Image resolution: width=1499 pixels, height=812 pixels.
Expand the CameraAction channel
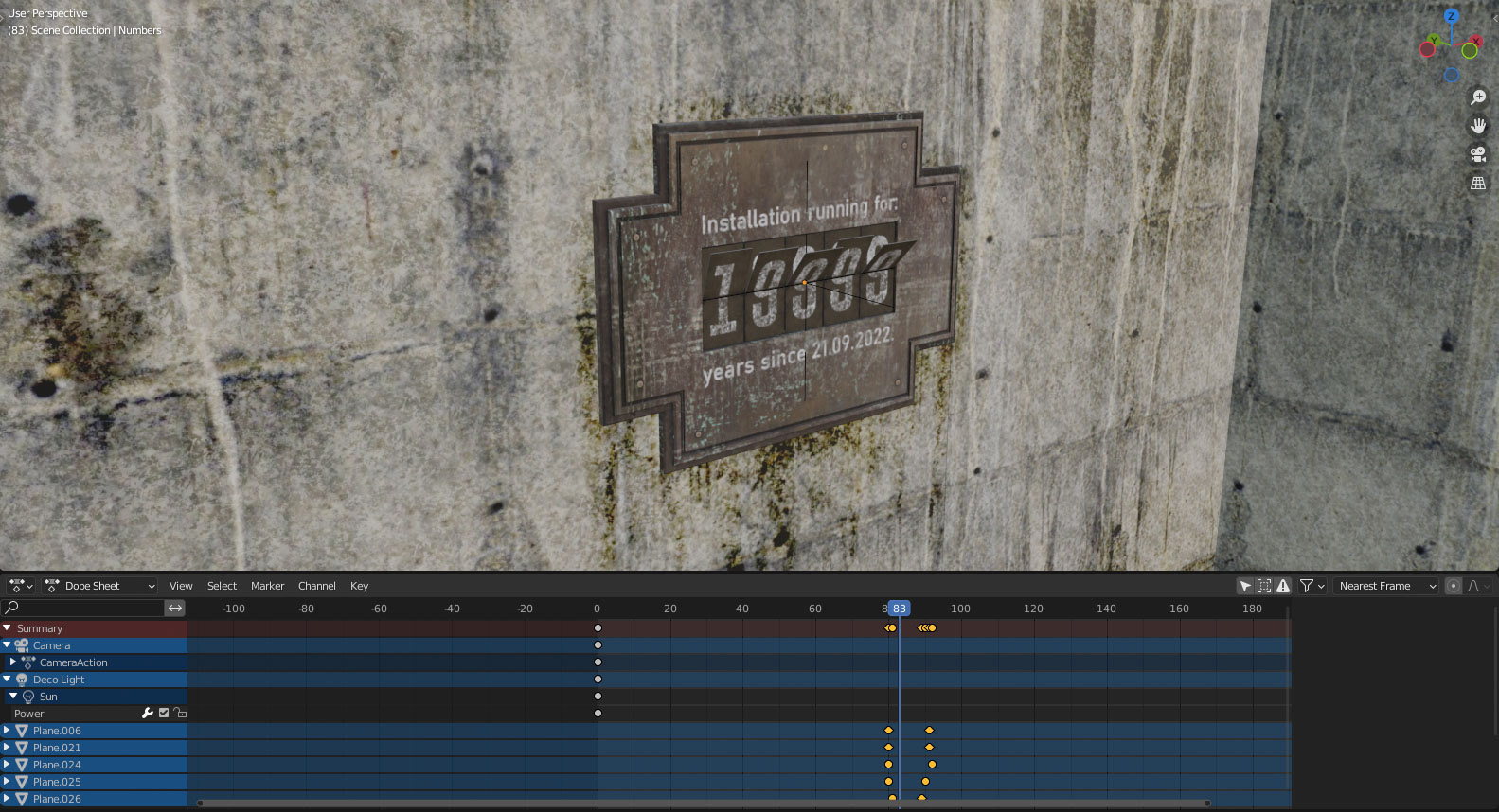pyautogui.click(x=13, y=662)
